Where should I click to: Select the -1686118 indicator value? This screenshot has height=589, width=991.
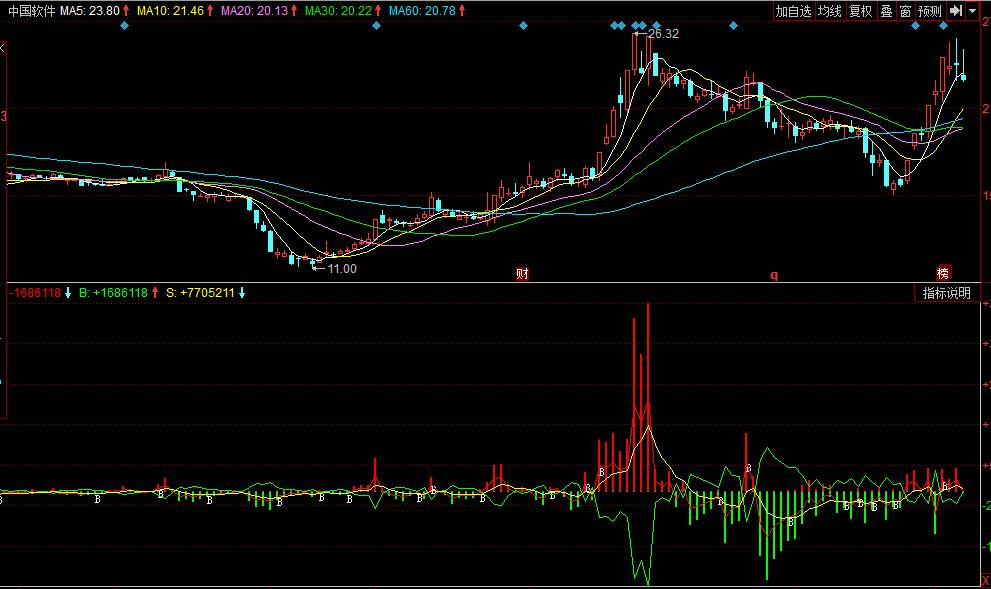click(35, 293)
